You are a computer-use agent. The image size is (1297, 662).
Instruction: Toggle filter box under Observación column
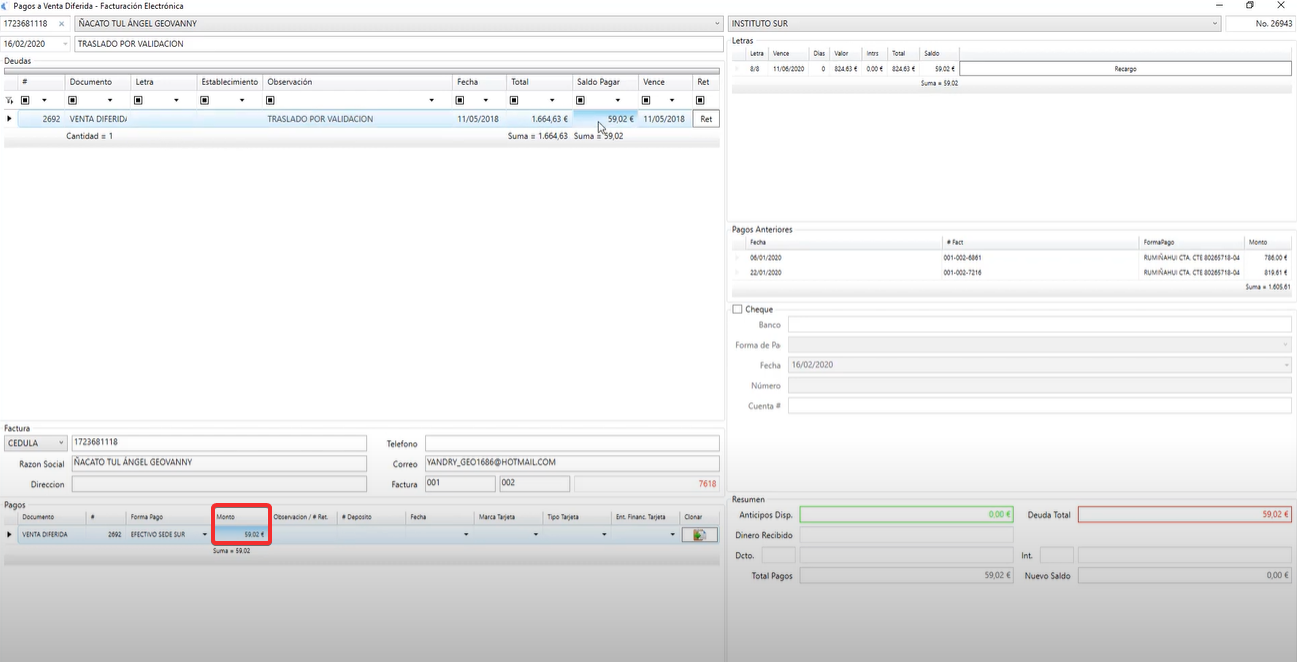pyautogui.click(x=271, y=100)
